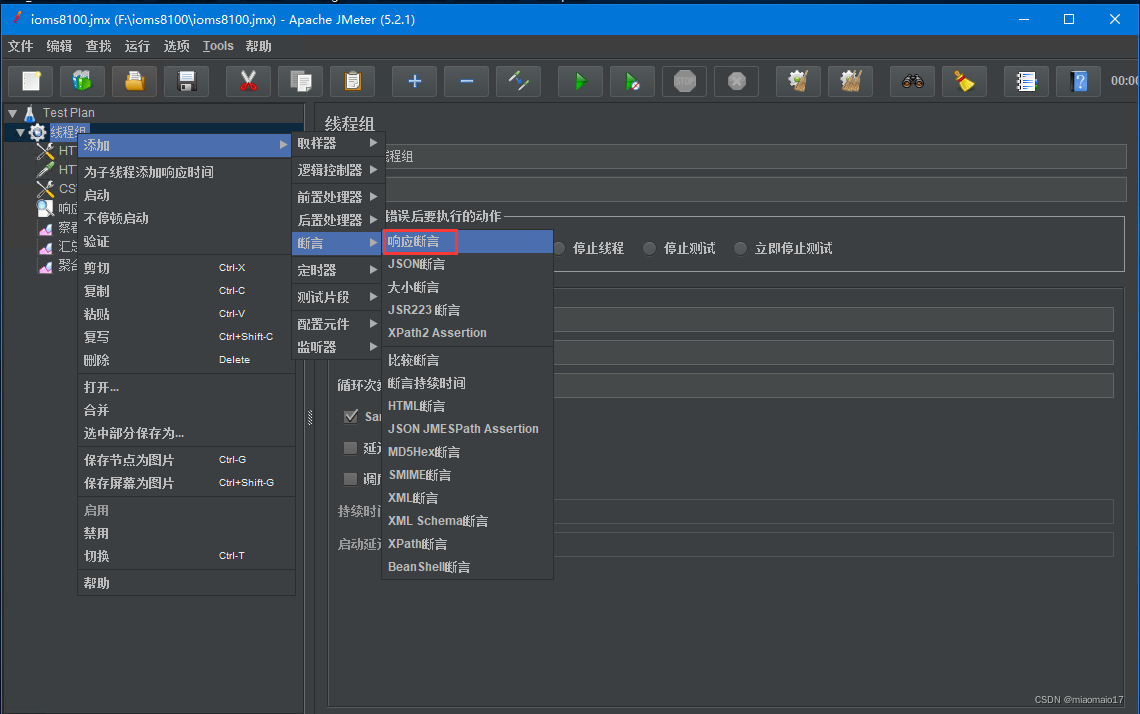The height and width of the screenshot is (714, 1140).
Task: Open the Function helper list icon
Action: (x=1026, y=81)
